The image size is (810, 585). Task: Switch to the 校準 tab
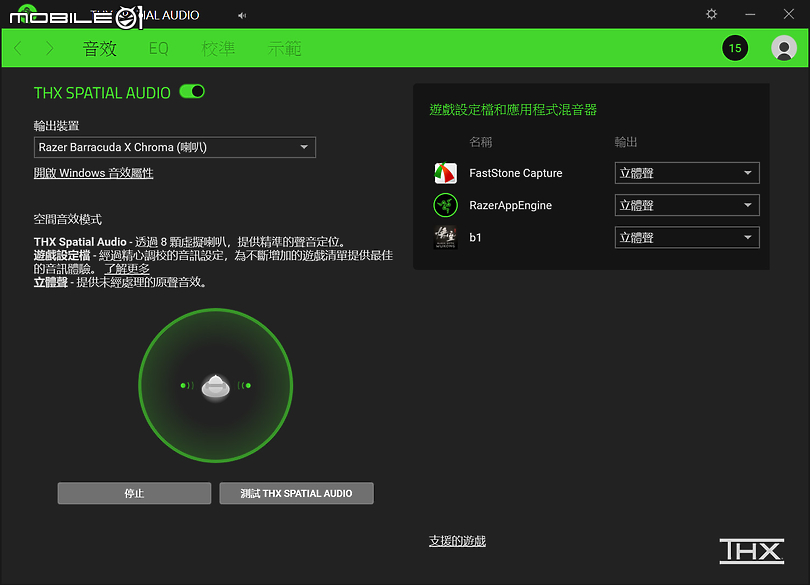point(218,49)
